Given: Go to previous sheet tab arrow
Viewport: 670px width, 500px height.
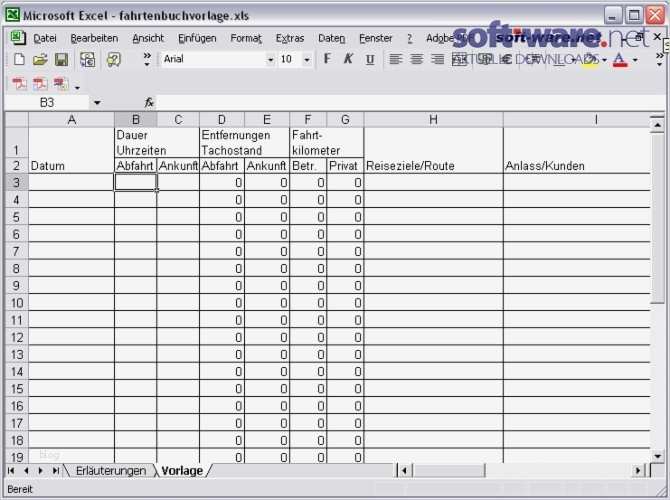Looking at the screenshot, I should click(x=26, y=471).
